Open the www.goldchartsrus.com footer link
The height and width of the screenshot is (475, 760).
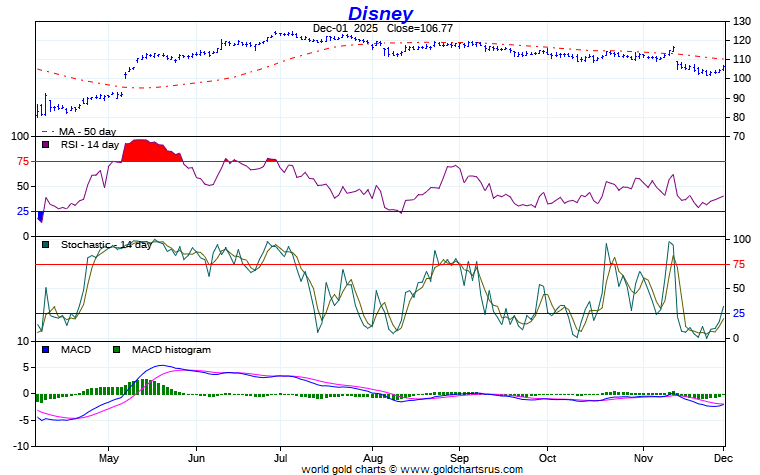tap(461, 469)
